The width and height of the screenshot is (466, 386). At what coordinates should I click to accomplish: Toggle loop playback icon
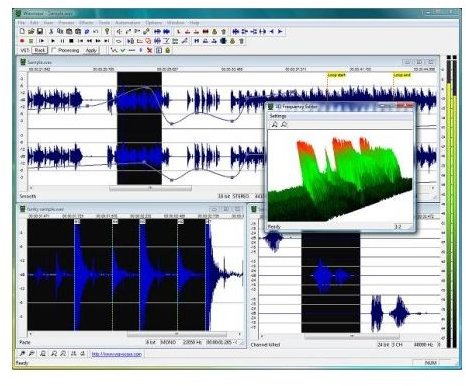coord(118,41)
